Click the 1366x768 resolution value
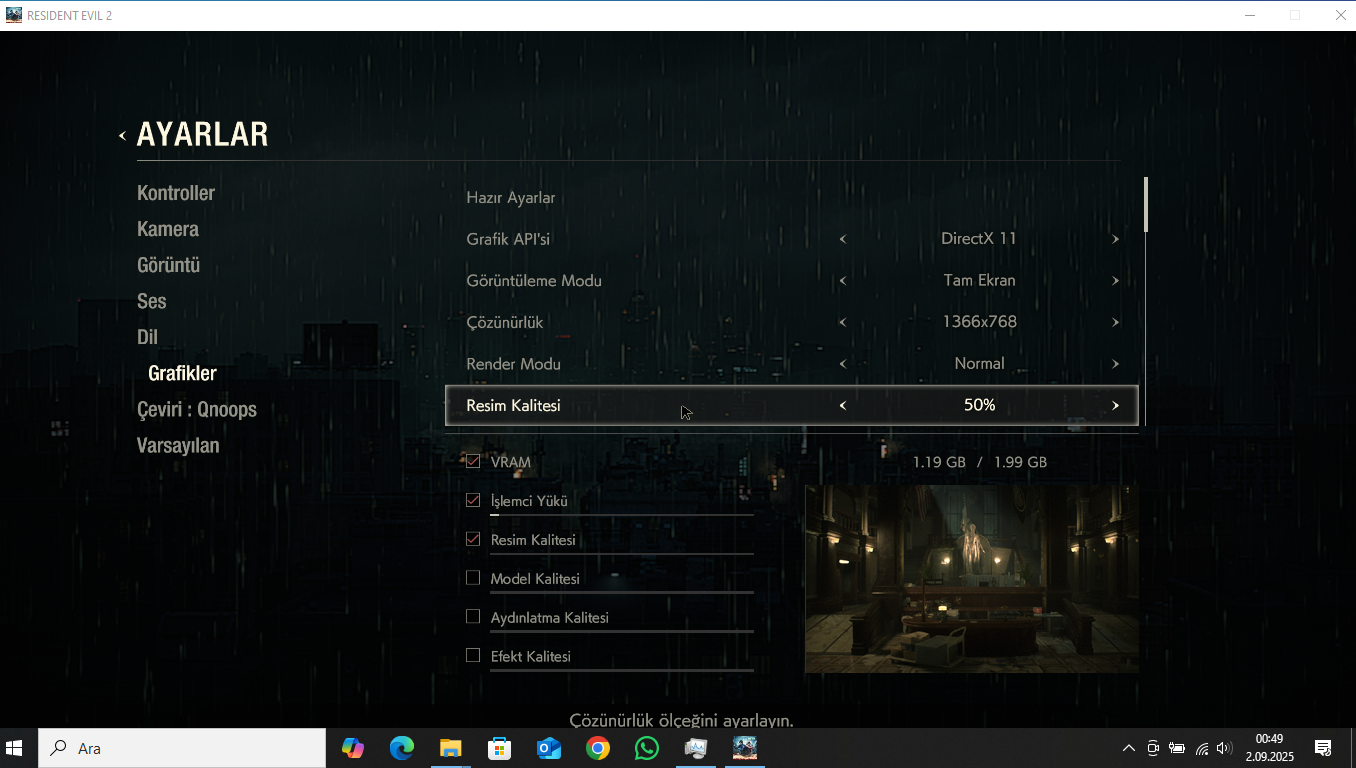This screenshot has height=768, width=1356. pos(979,322)
